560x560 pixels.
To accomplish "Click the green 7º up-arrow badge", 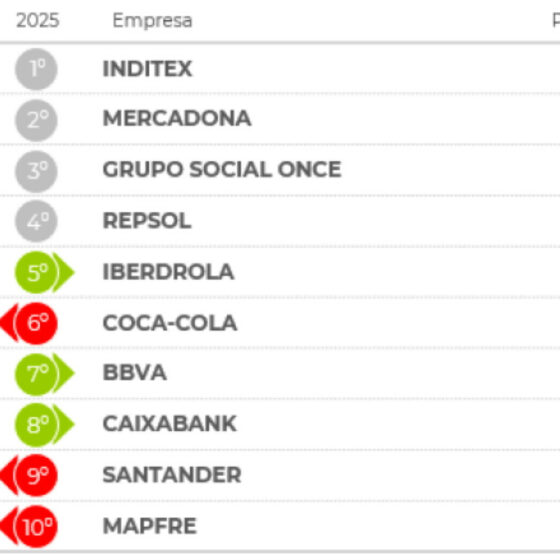I will coord(44,374).
